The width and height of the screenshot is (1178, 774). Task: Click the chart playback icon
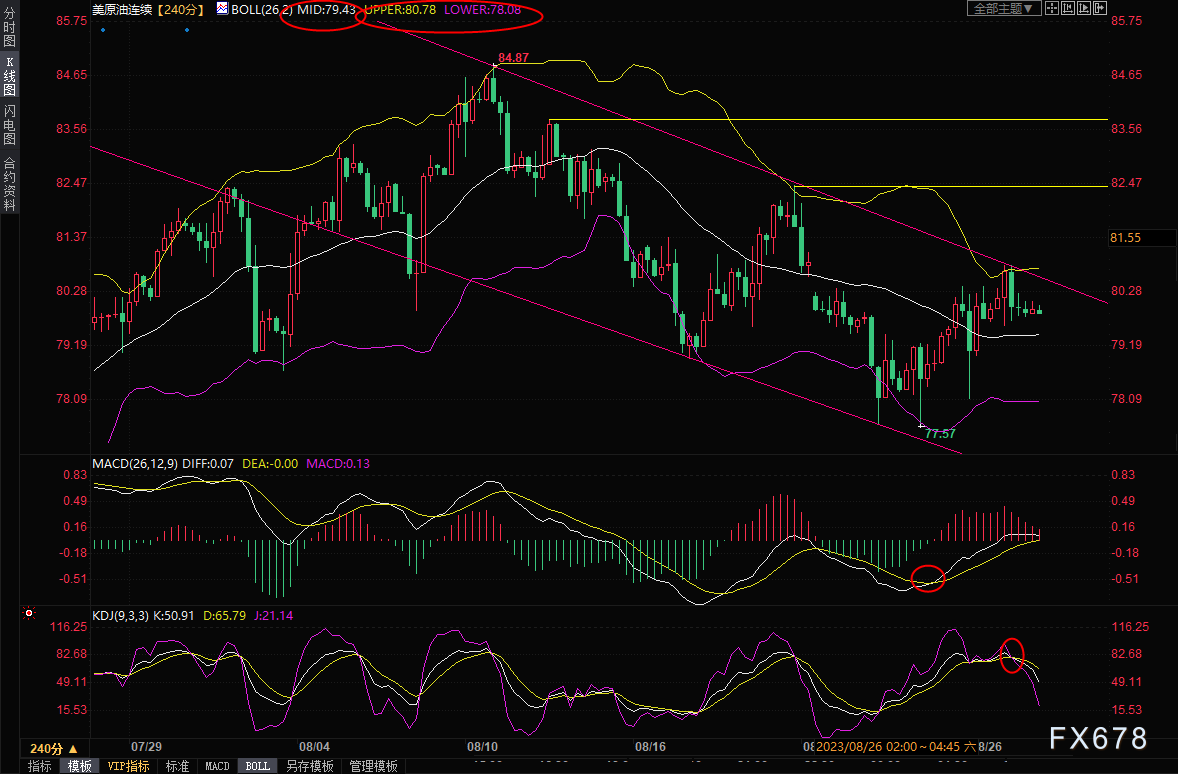pyautogui.click(x=1085, y=8)
